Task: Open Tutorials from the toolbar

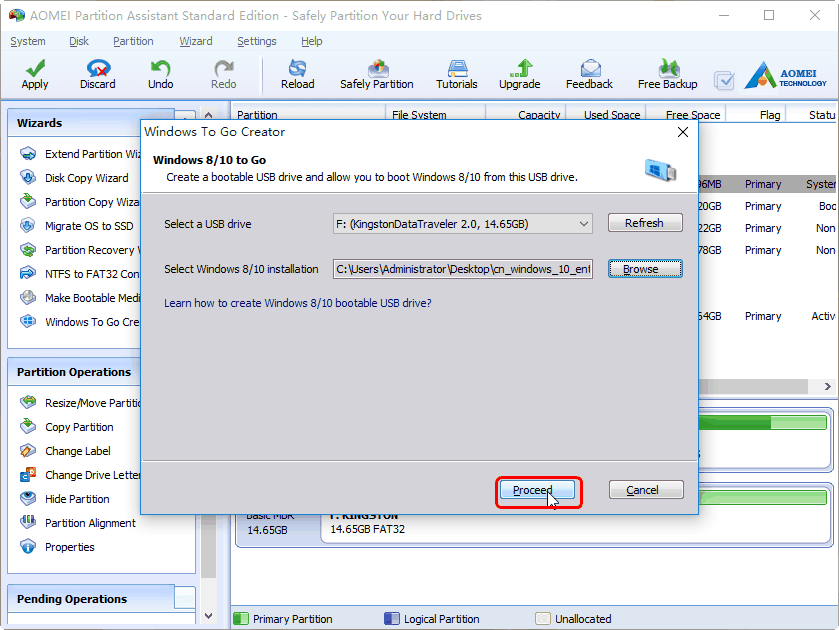Action: point(456,74)
